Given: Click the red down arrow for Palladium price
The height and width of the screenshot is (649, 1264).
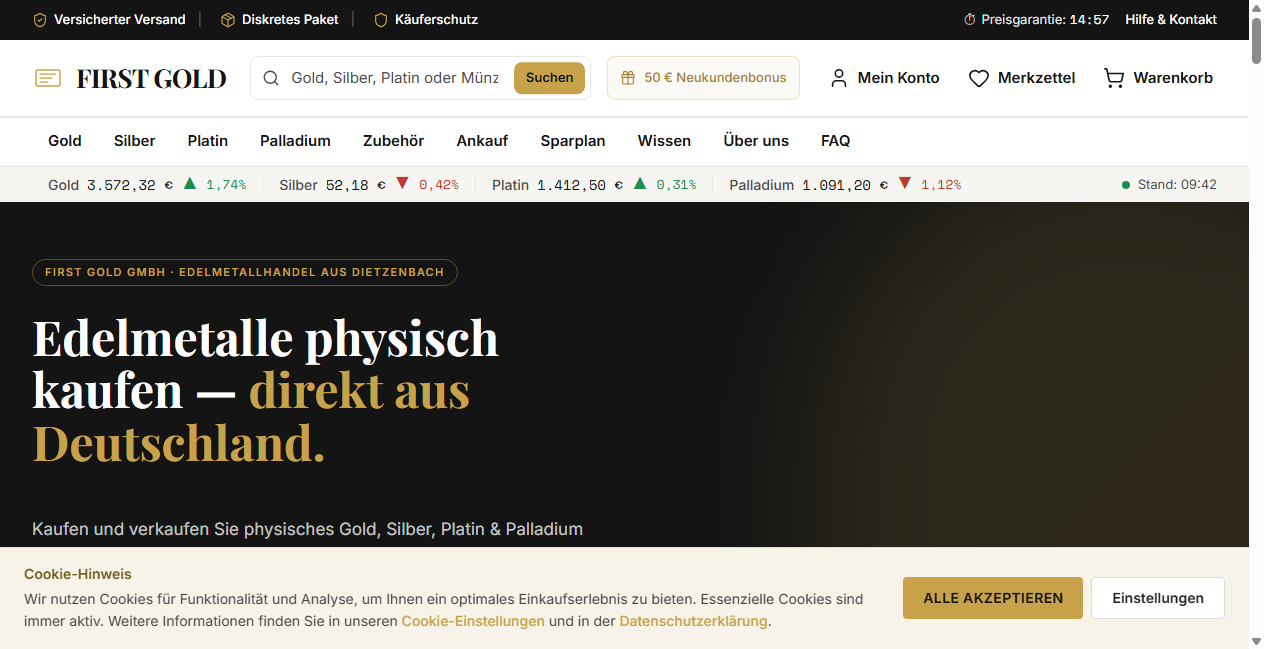Looking at the screenshot, I should click(x=905, y=184).
